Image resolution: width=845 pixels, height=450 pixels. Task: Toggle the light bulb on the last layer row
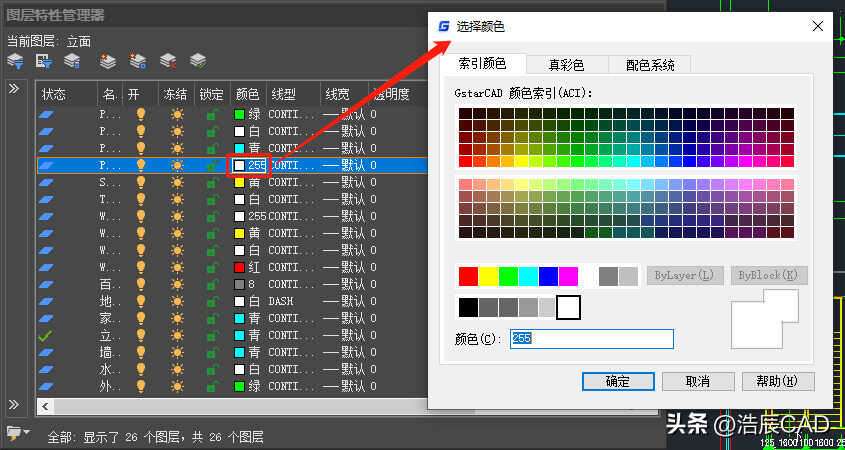(140, 386)
